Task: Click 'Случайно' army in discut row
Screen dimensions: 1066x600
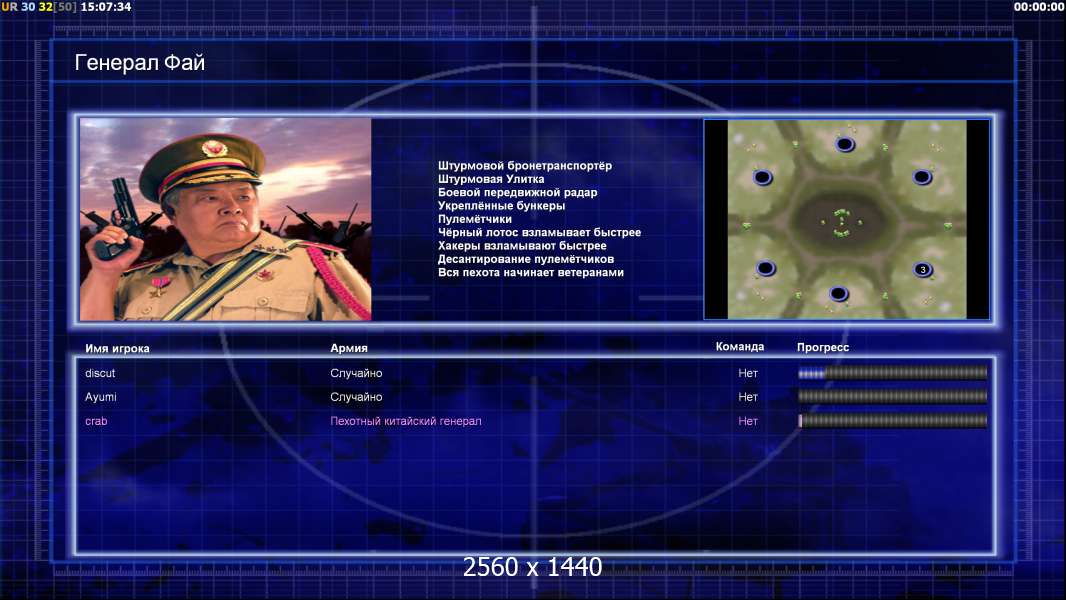Action: [x=356, y=373]
